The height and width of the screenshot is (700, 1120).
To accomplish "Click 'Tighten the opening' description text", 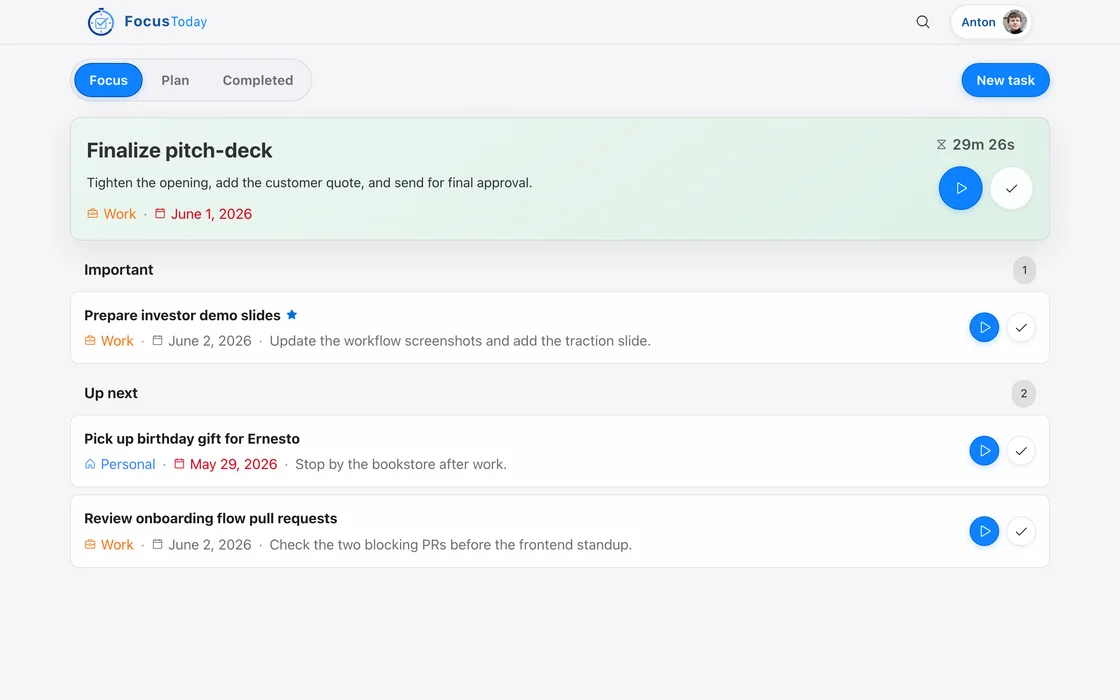I will (x=309, y=182).
